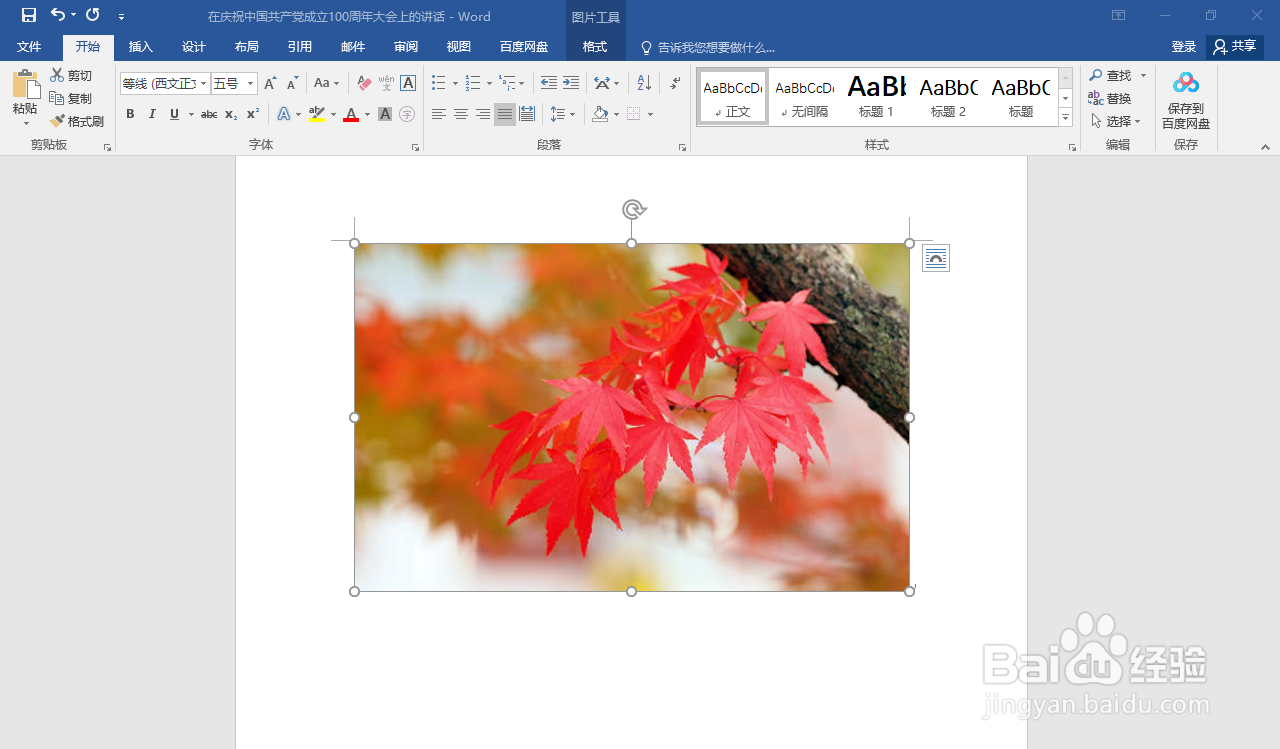Activate the 格式刷 format painter

point(77,121)
